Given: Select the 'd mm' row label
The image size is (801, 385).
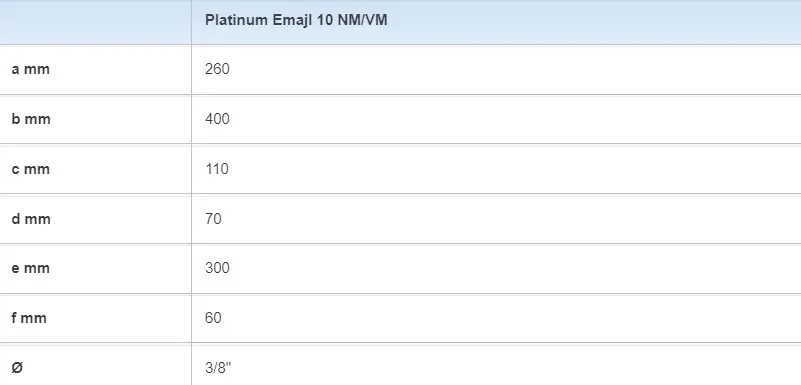Looking at the screenshot, I should click(x=31, y=219).
